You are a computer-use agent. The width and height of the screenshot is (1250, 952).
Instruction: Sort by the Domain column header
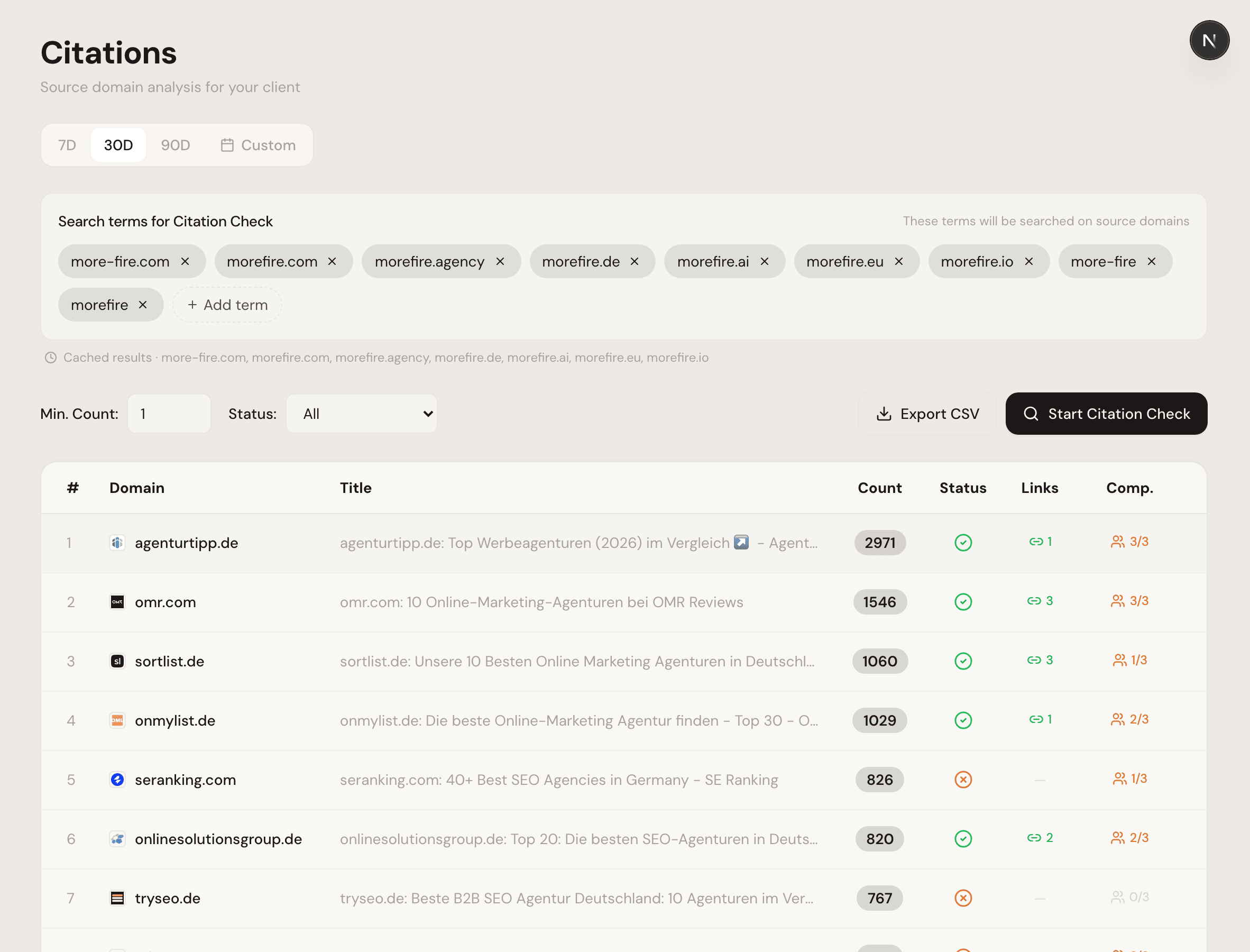(x=137, y=488)
